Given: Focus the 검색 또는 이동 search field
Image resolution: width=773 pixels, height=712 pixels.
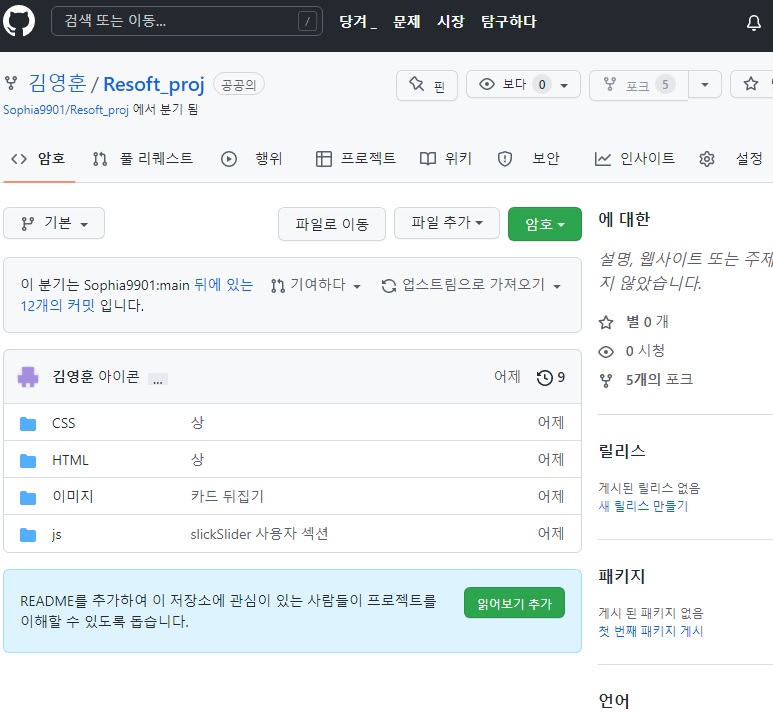Looking at the screenshot, I should pos(187,21).
